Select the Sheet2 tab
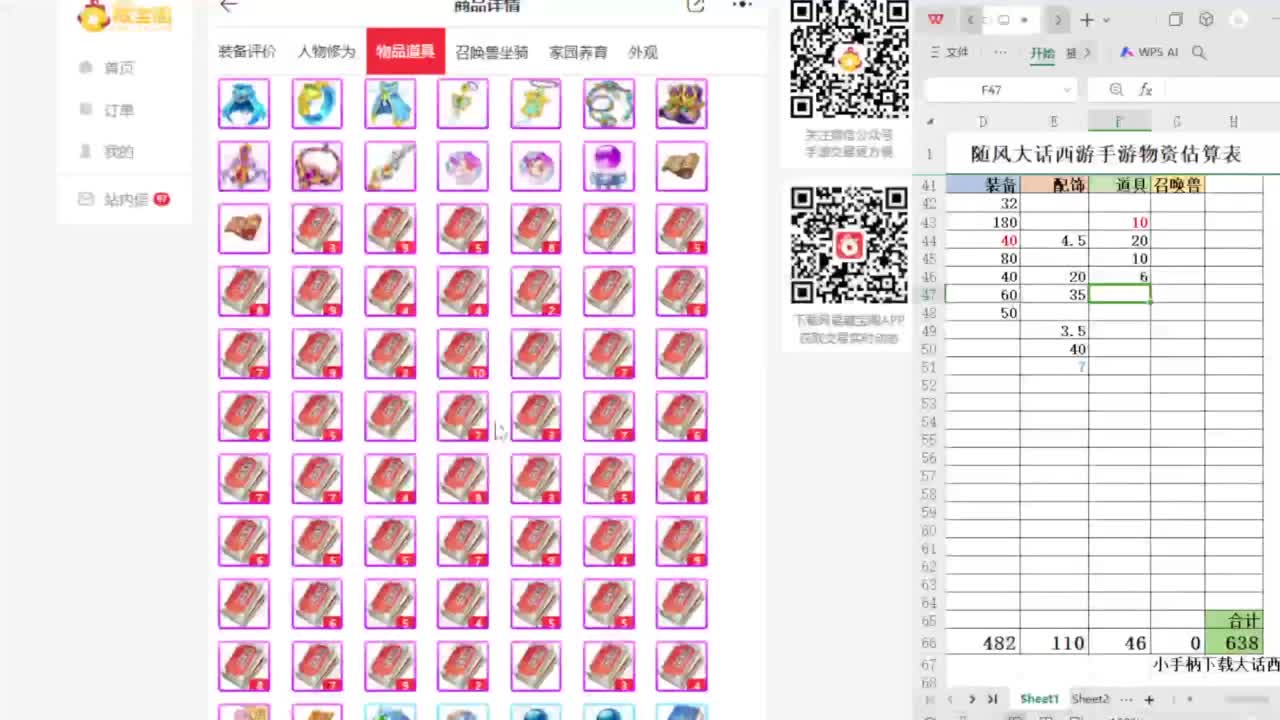 (x=1090, y=699)
